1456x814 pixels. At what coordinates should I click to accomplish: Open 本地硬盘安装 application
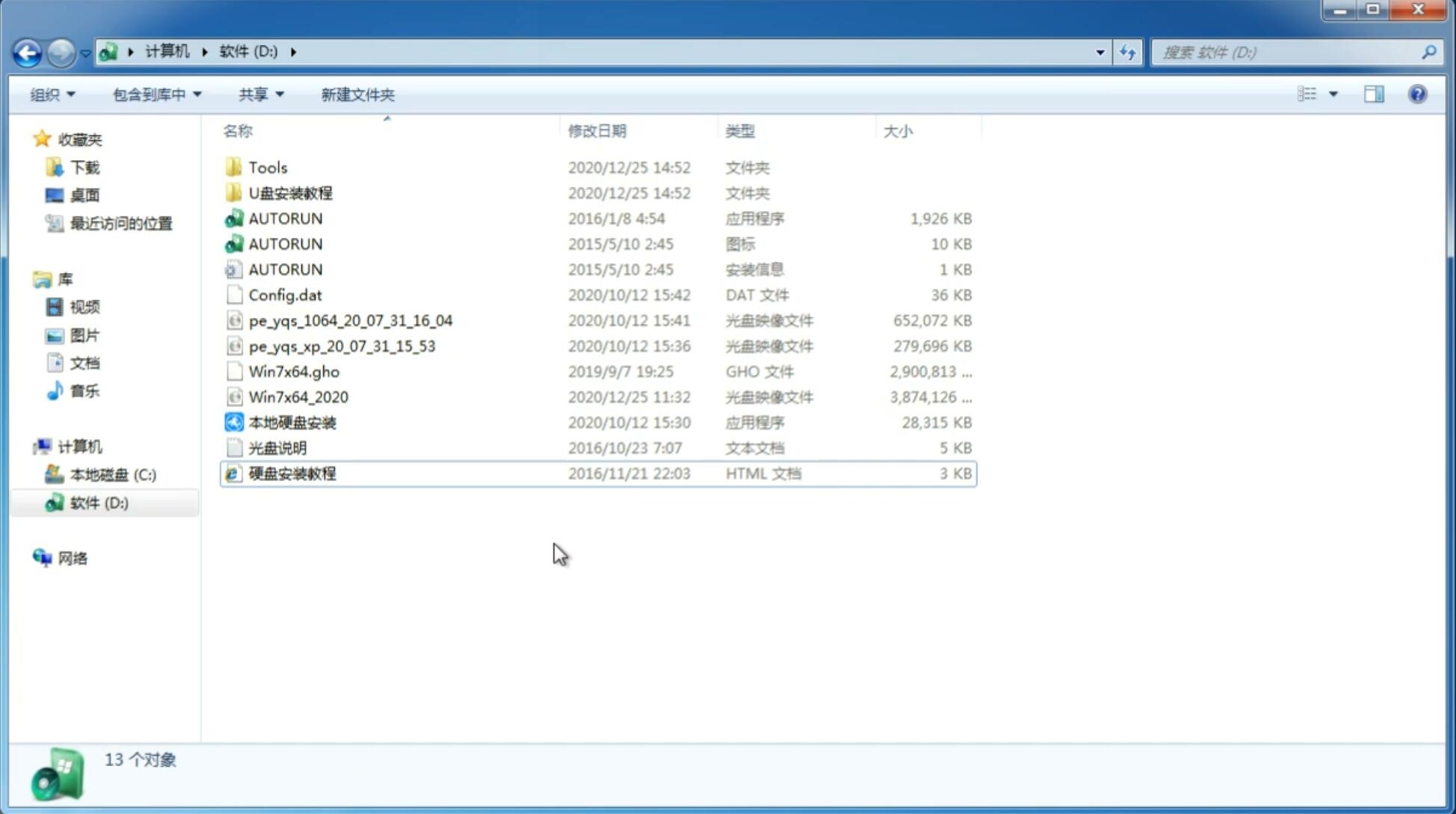coord(291,422)
